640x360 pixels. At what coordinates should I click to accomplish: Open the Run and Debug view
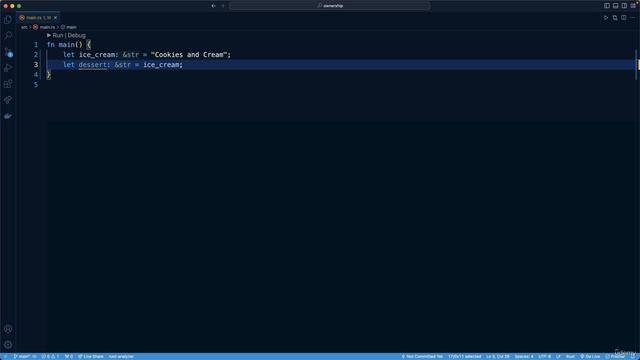tap(8, 68)
